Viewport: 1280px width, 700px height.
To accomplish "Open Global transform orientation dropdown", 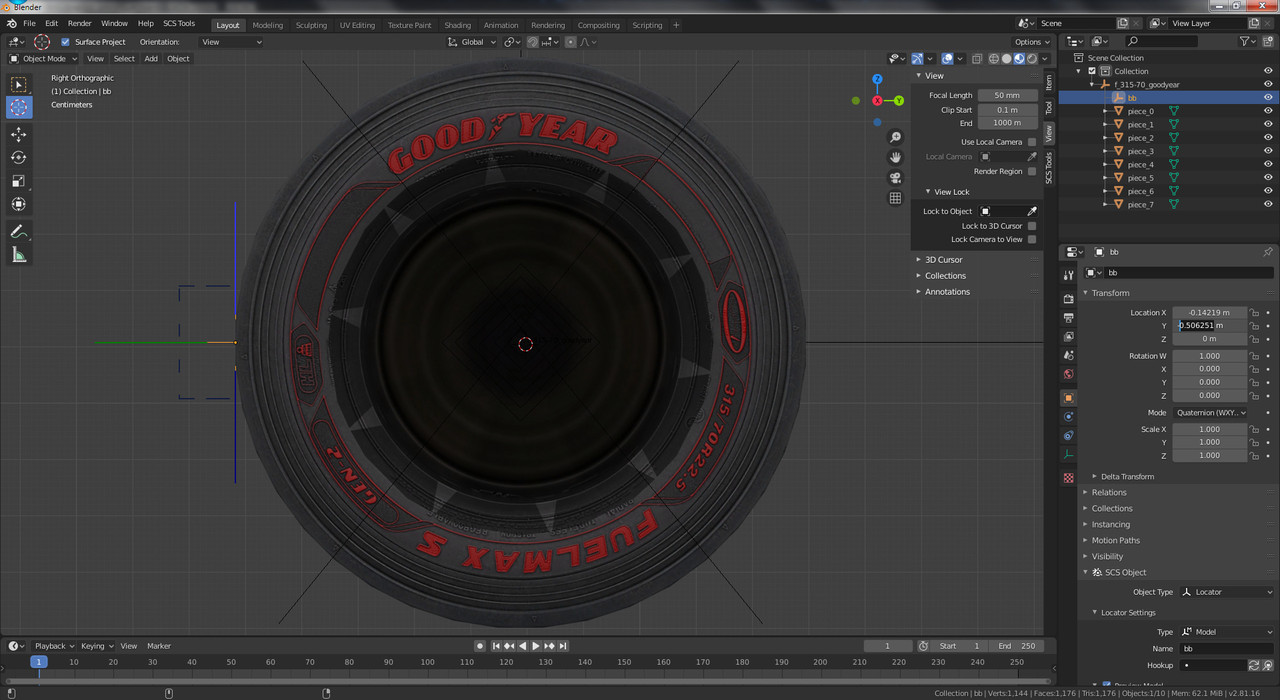I will [471, 42].
